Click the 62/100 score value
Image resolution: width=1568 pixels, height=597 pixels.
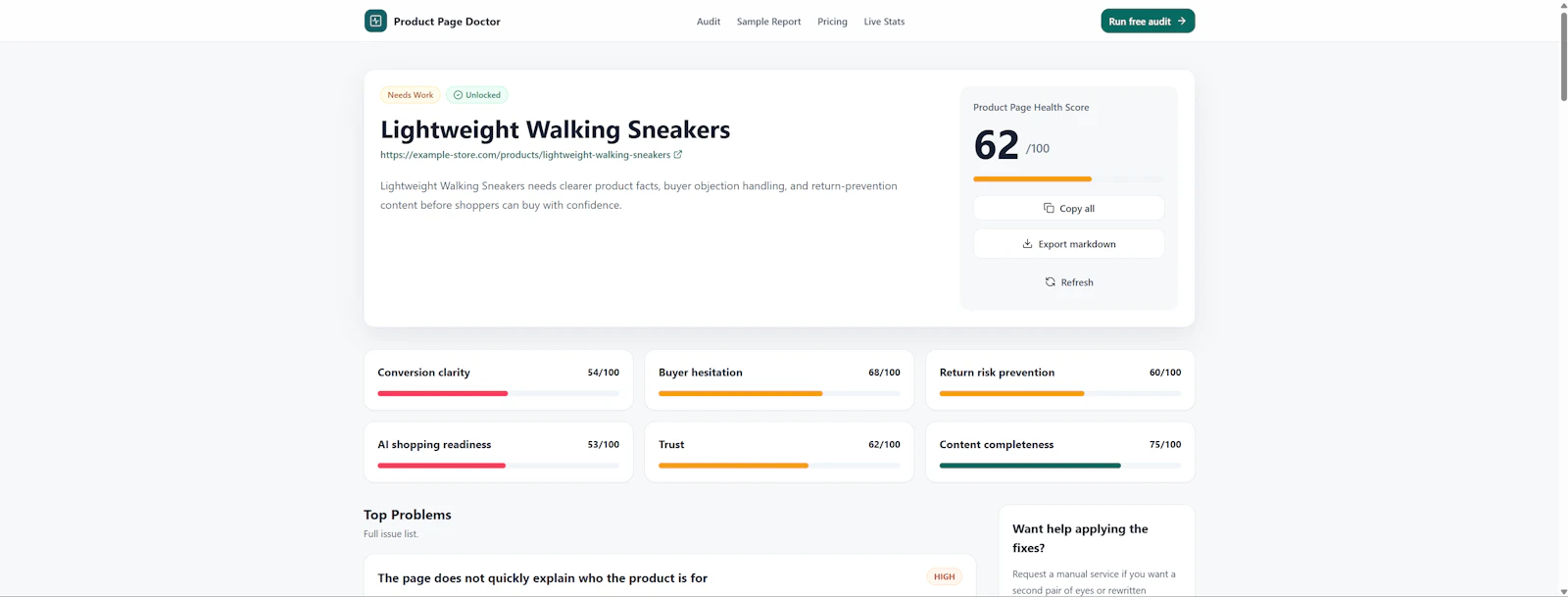pyautogui.click(x=884, y=445)
